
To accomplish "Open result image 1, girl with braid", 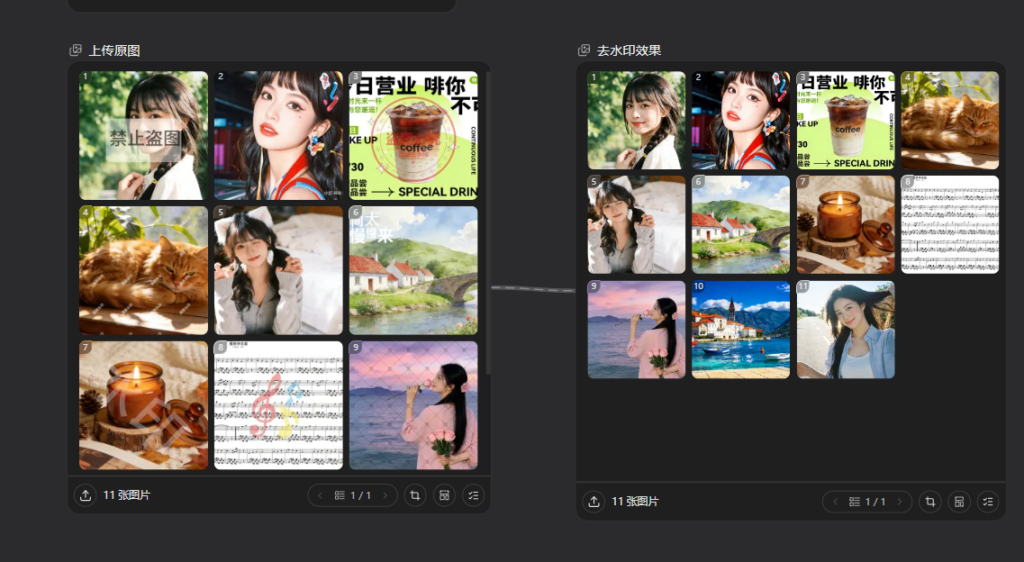I will 637,120.
